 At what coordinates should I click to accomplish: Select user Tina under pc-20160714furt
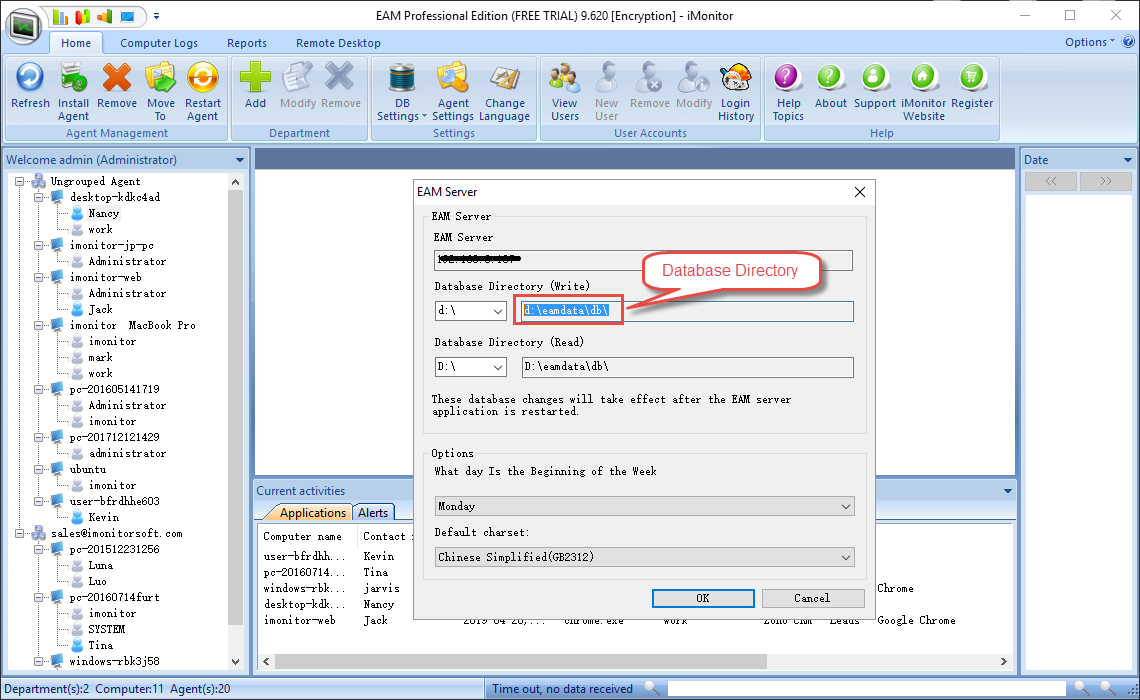100,645
